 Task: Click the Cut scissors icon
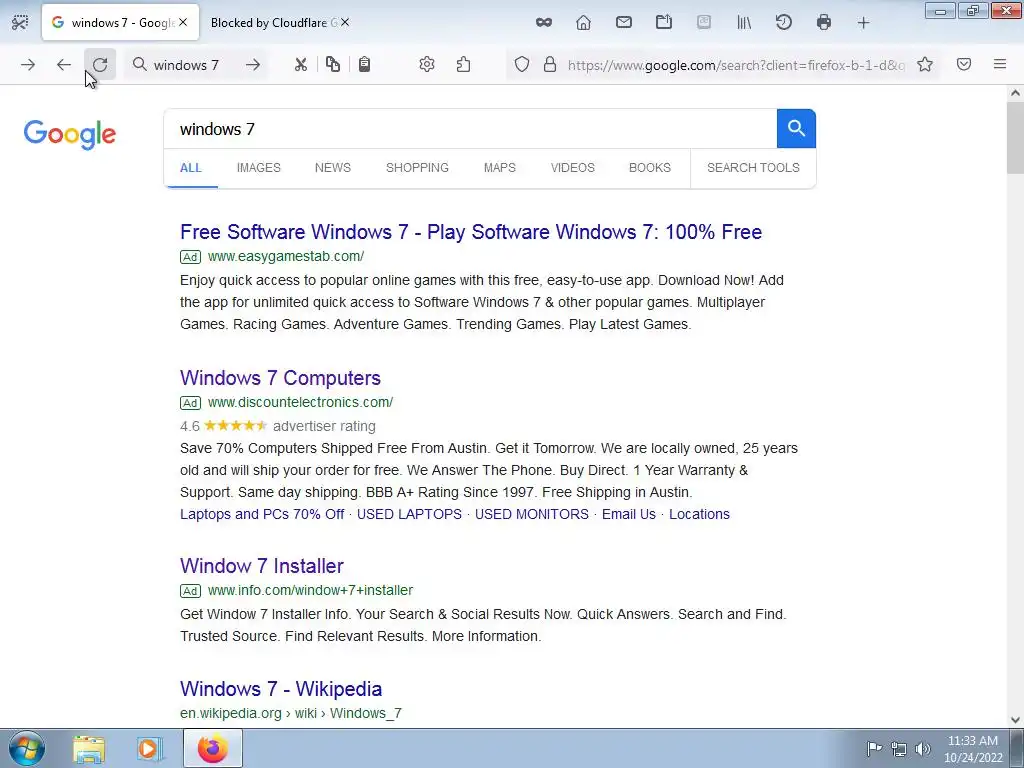[x=300, y=65]
